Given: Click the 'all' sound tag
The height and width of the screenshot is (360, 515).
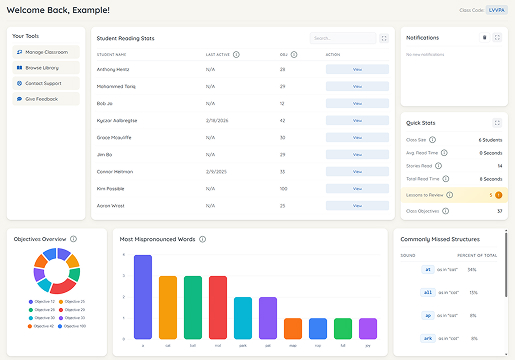Looking at the screenshot, I should tap(428, 292).
